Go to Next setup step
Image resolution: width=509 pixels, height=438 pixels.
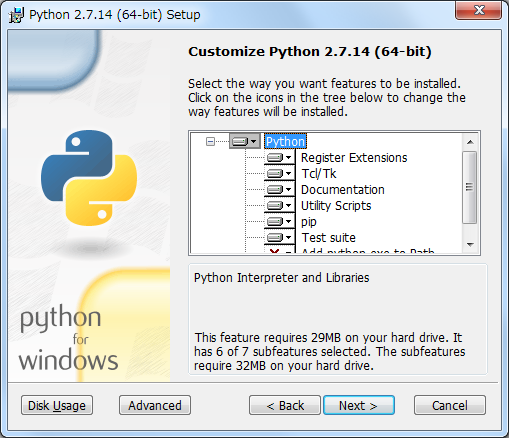(359, 405)
